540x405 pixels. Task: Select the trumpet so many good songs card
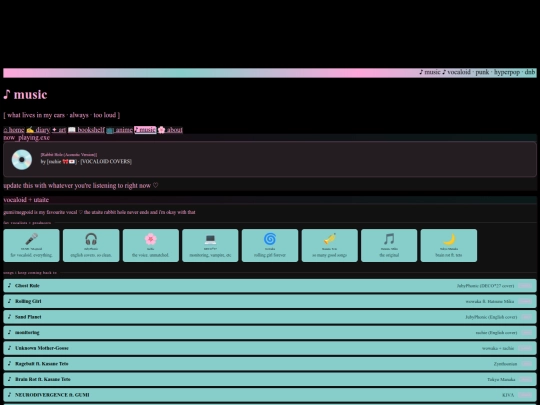(x=330, y=246)
